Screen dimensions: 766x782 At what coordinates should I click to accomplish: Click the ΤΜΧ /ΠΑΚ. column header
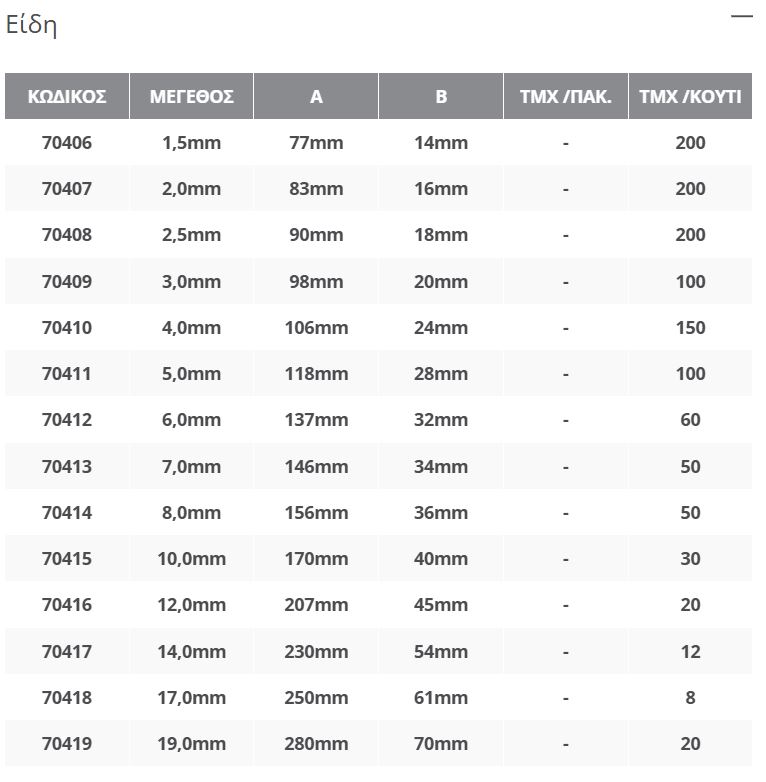click(x=565, y=97)
